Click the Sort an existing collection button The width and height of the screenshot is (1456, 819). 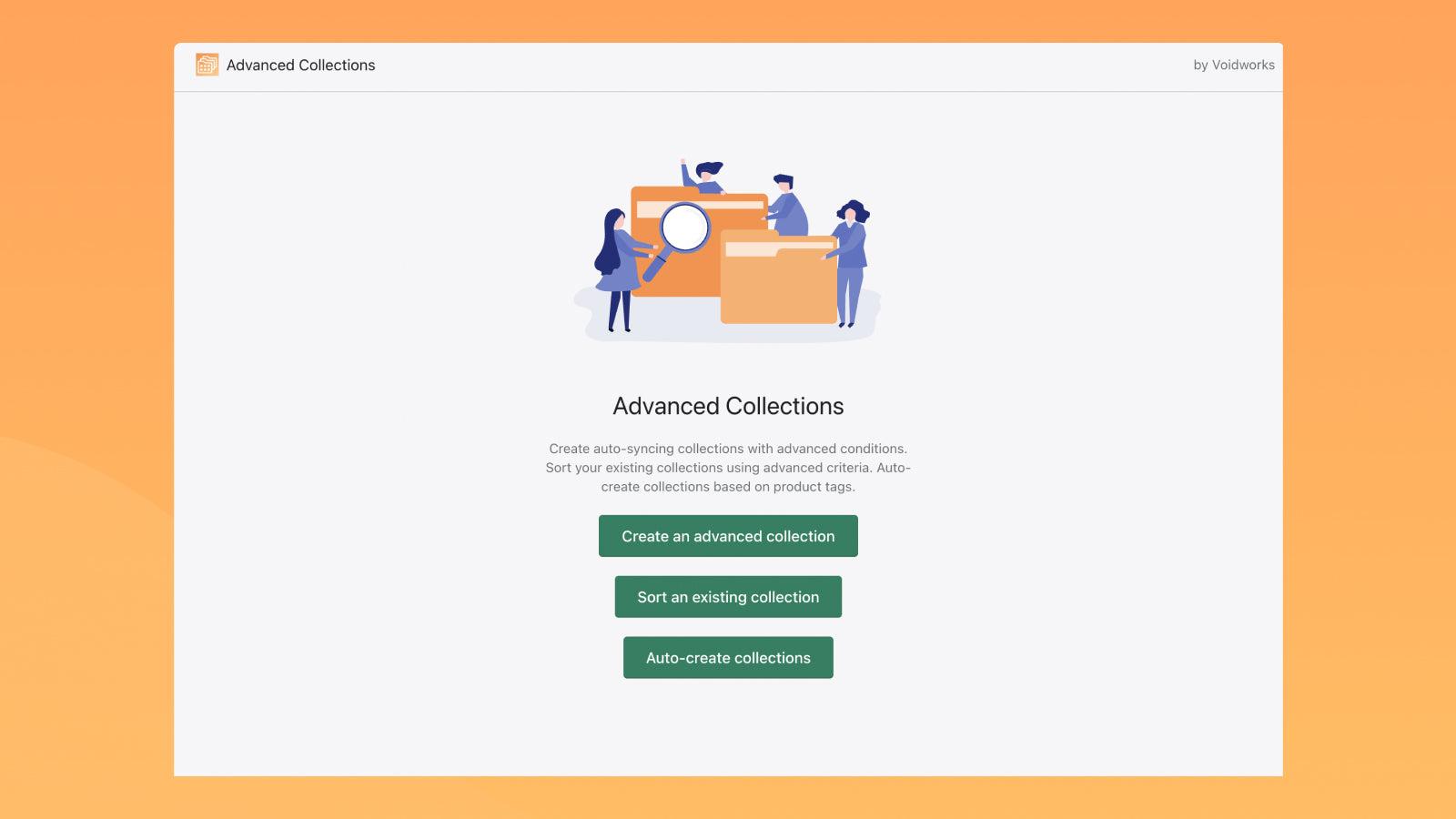pyautogui.click(x=728, y=597)
